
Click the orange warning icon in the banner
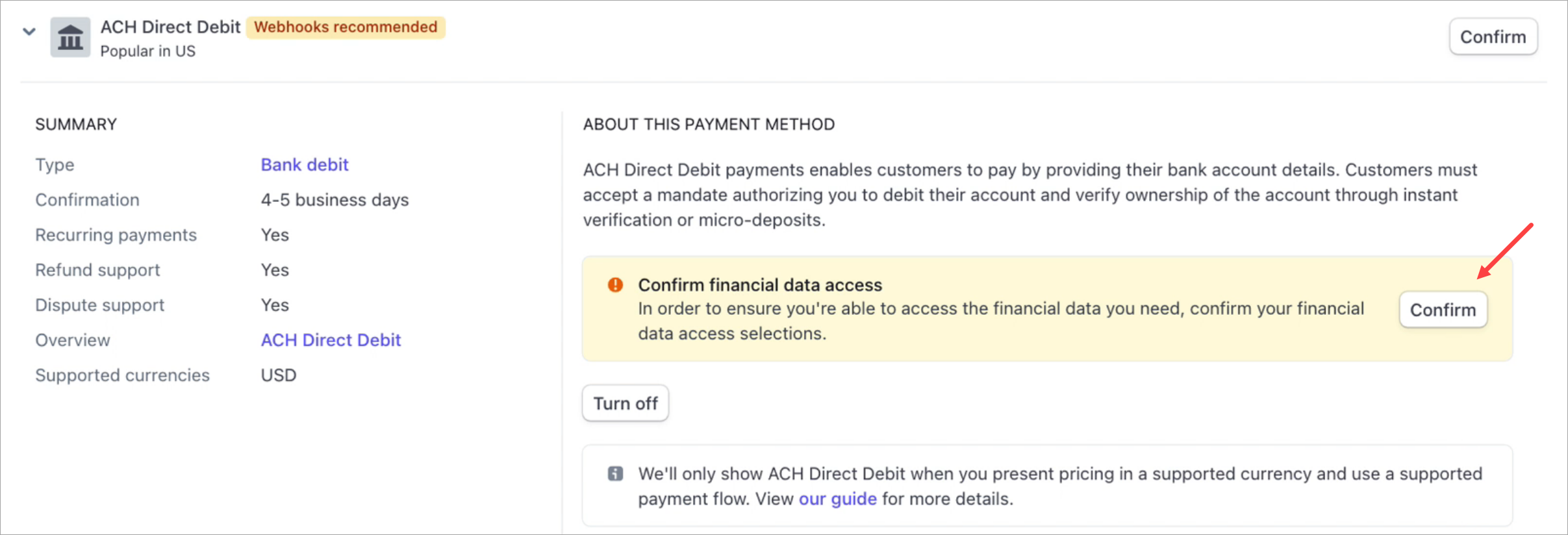[x=614, y=284]
